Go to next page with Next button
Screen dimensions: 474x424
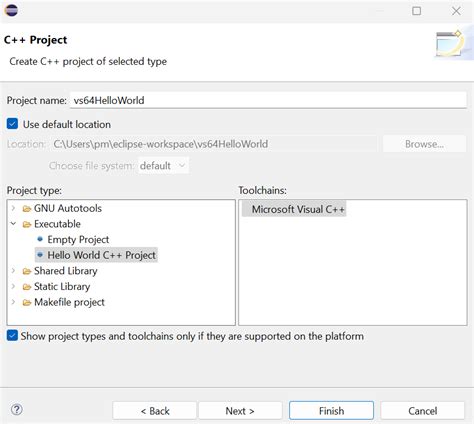(x=240, y=411)
